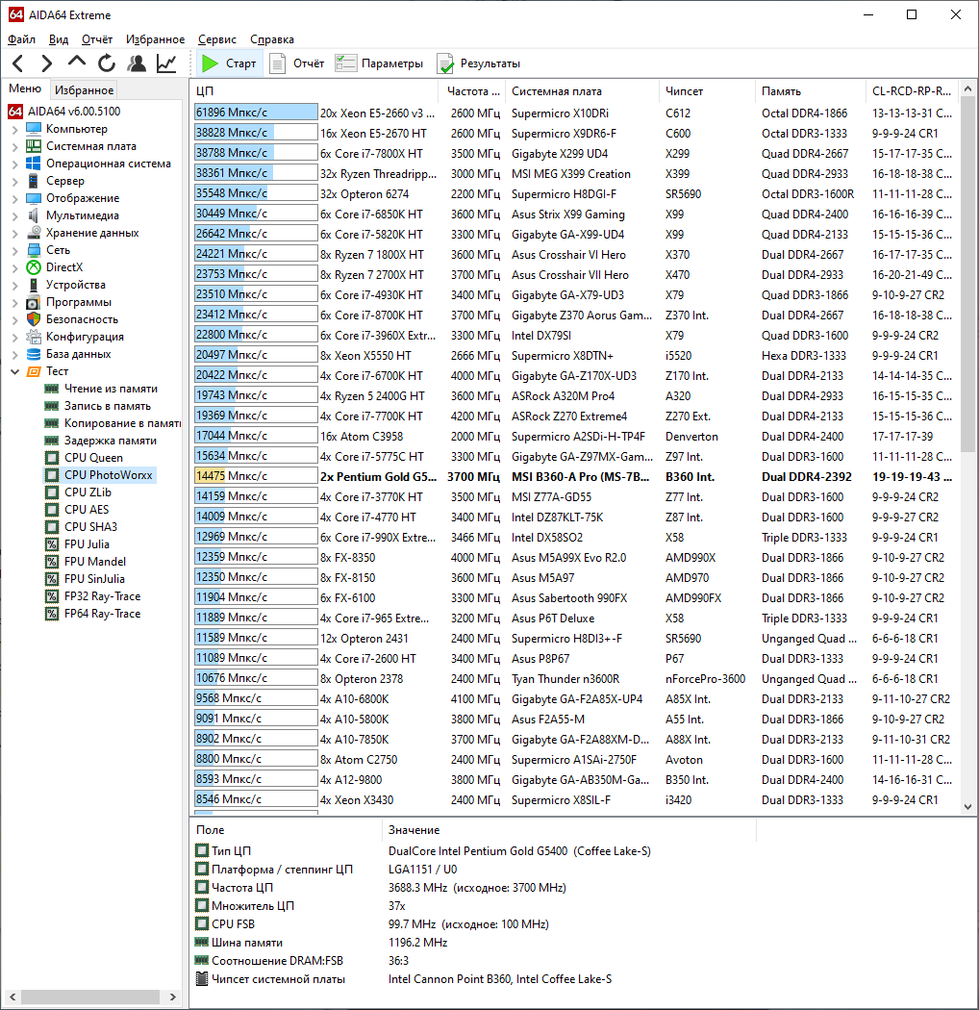
Task: Click the Forward navigation arrow
Action: point(46,64)
